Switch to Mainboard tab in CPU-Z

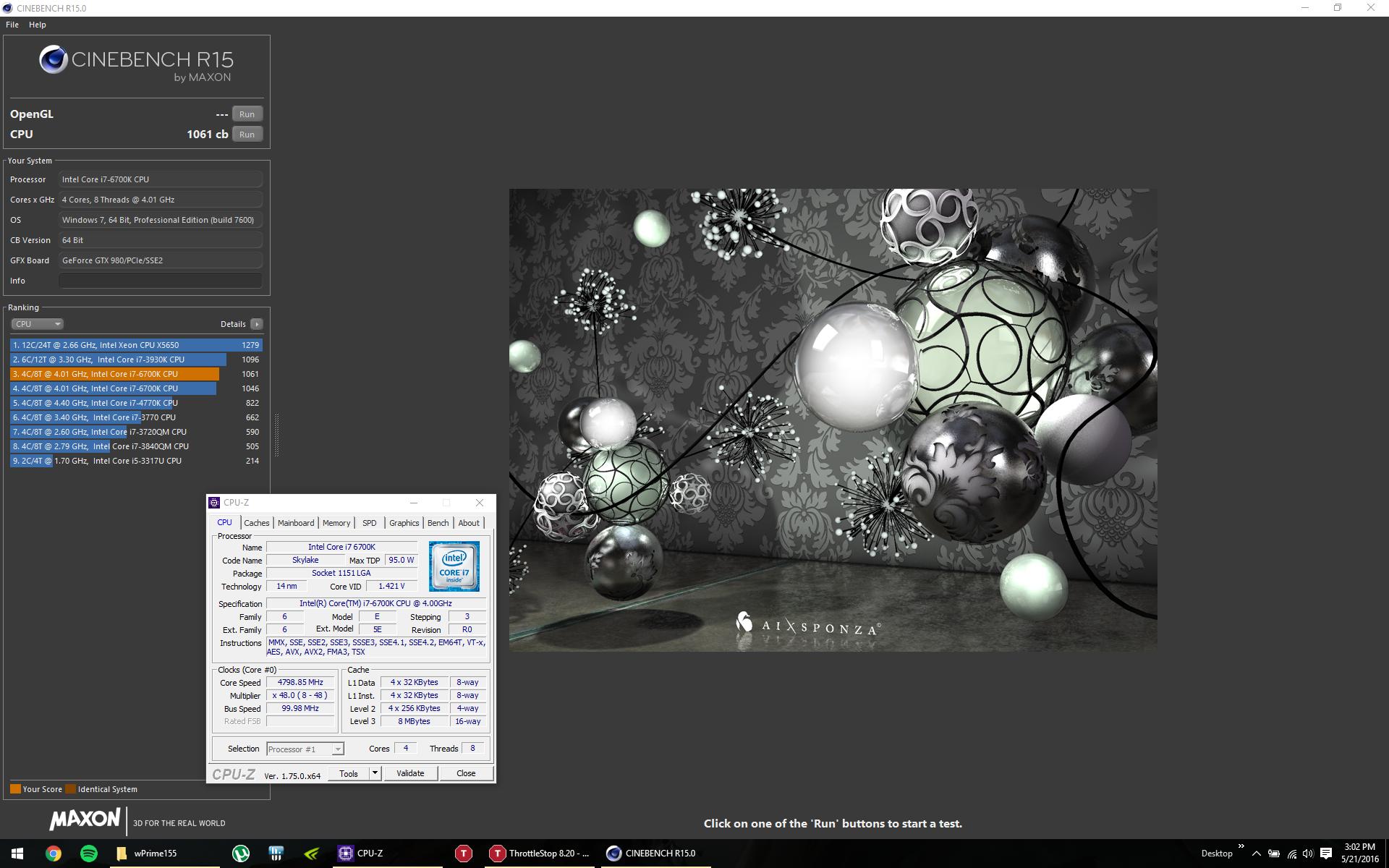click(x=296, y=523)
